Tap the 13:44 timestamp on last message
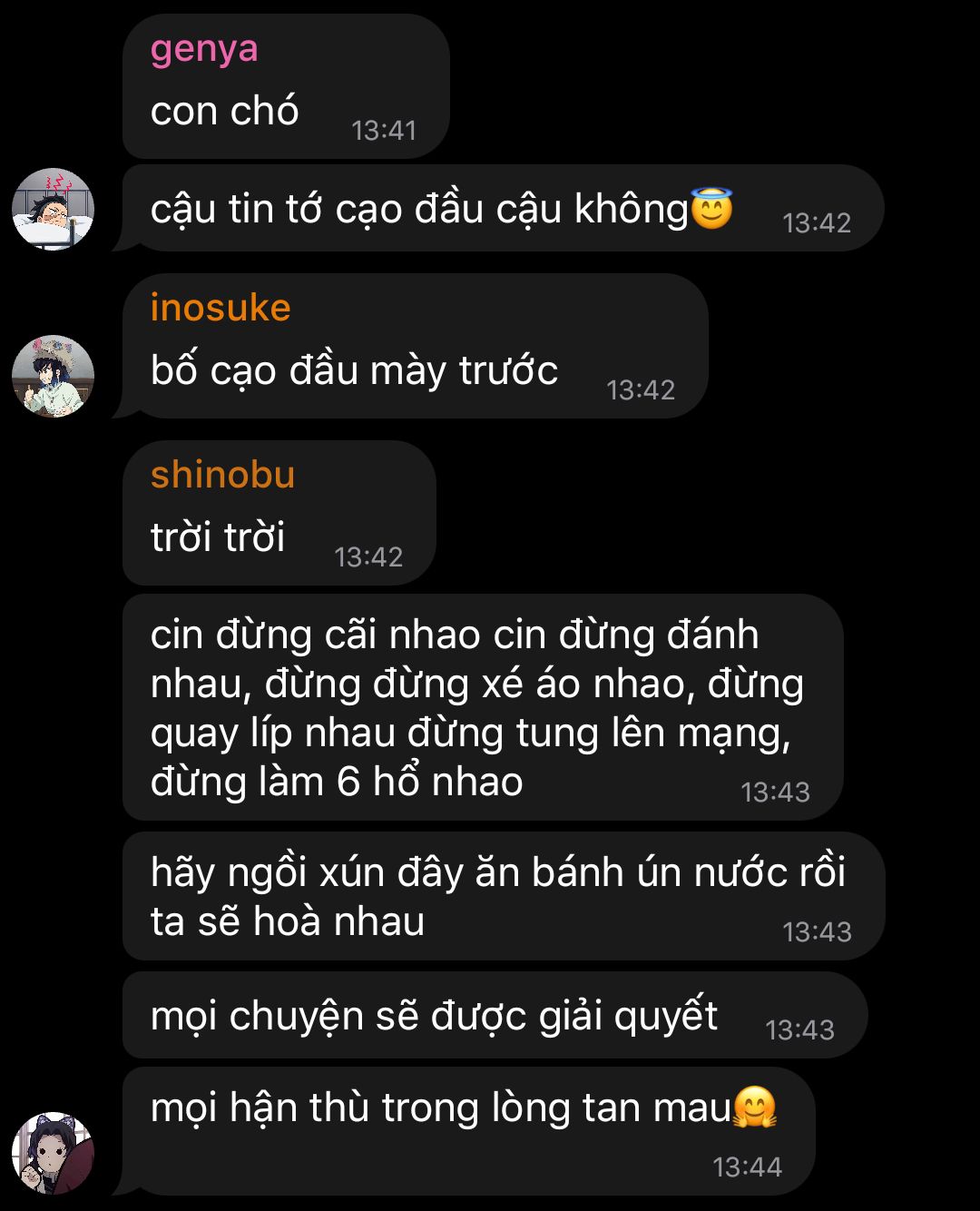Screen dimensions: 980x1211 click(748, 1167)
